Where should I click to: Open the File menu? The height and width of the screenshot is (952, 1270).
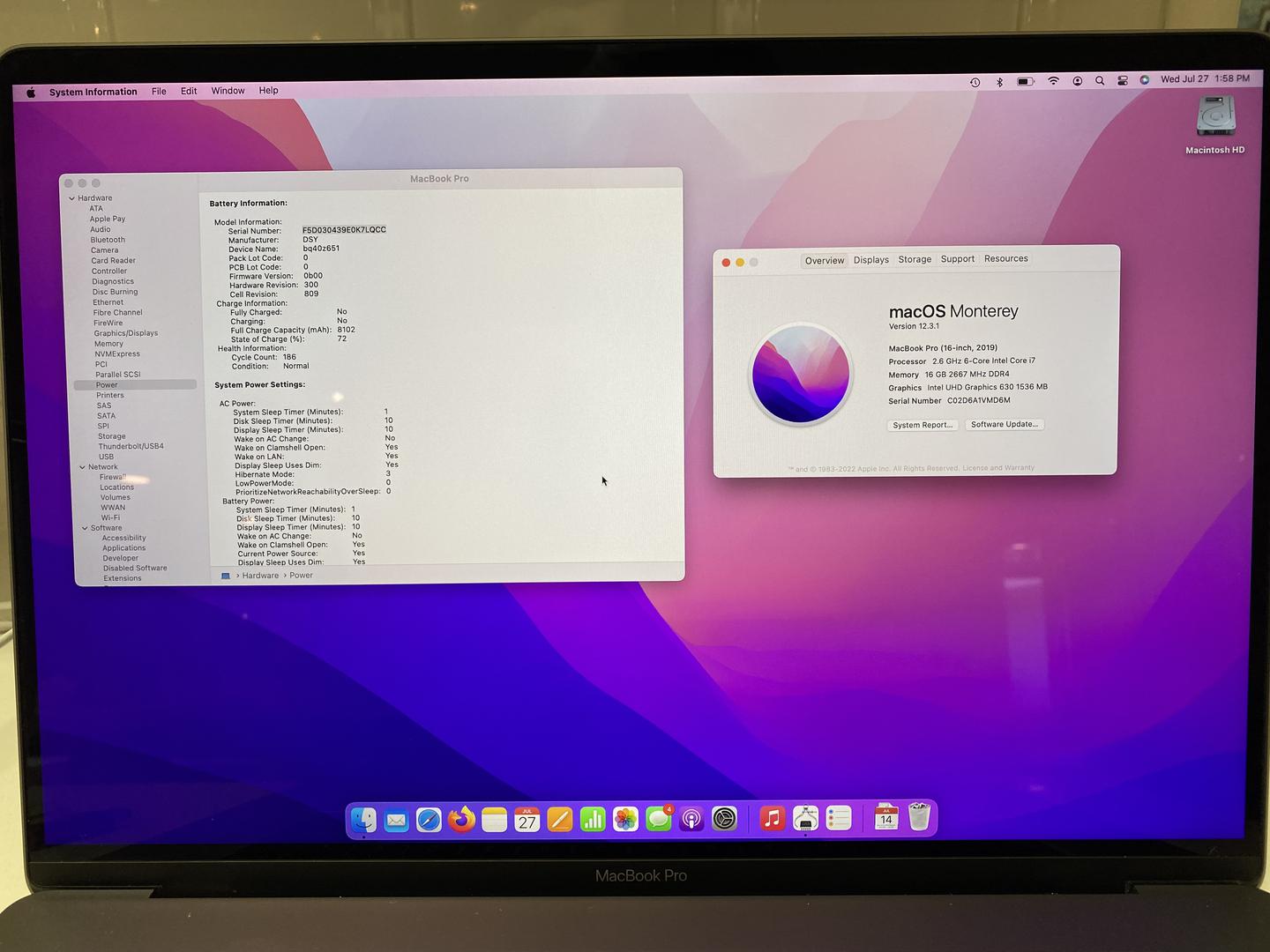[159, 91]
